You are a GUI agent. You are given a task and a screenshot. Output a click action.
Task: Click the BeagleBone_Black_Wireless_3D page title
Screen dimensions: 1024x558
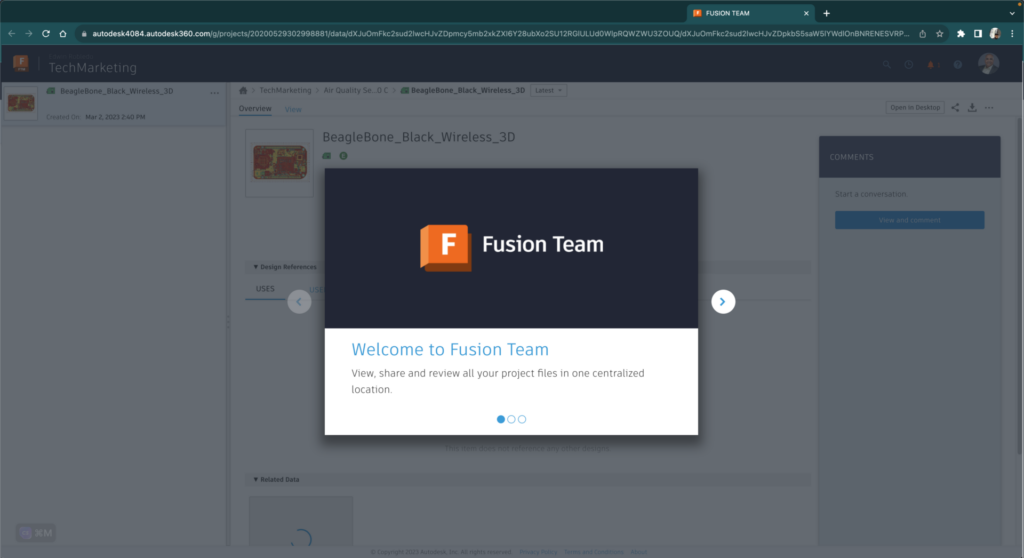pos(419,137)
